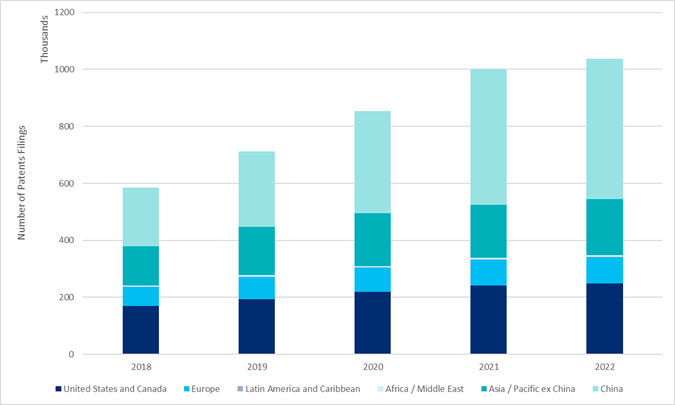Screen dimensions: 675x405
Task: Select the China segment of the 2019 bar
Action: click(x=256, y=189)
